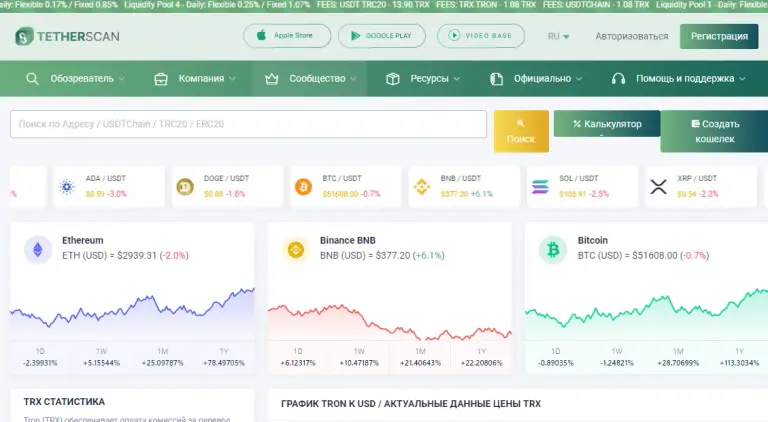Click the briefcase icon beside Компания
The width and height of the screenshot is (768, 422).
coord(161,79)
